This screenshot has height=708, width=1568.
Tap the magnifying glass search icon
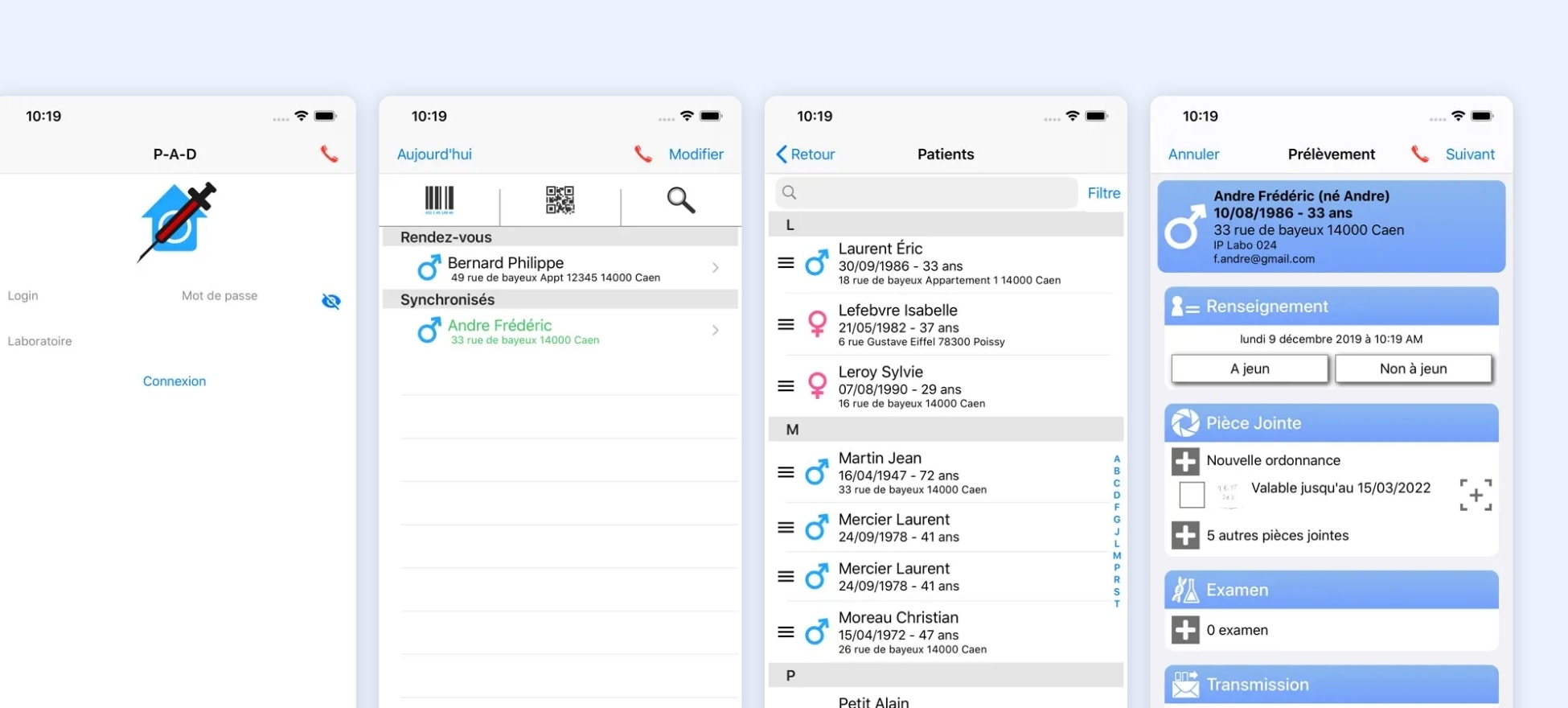click(x=680, y=200)
